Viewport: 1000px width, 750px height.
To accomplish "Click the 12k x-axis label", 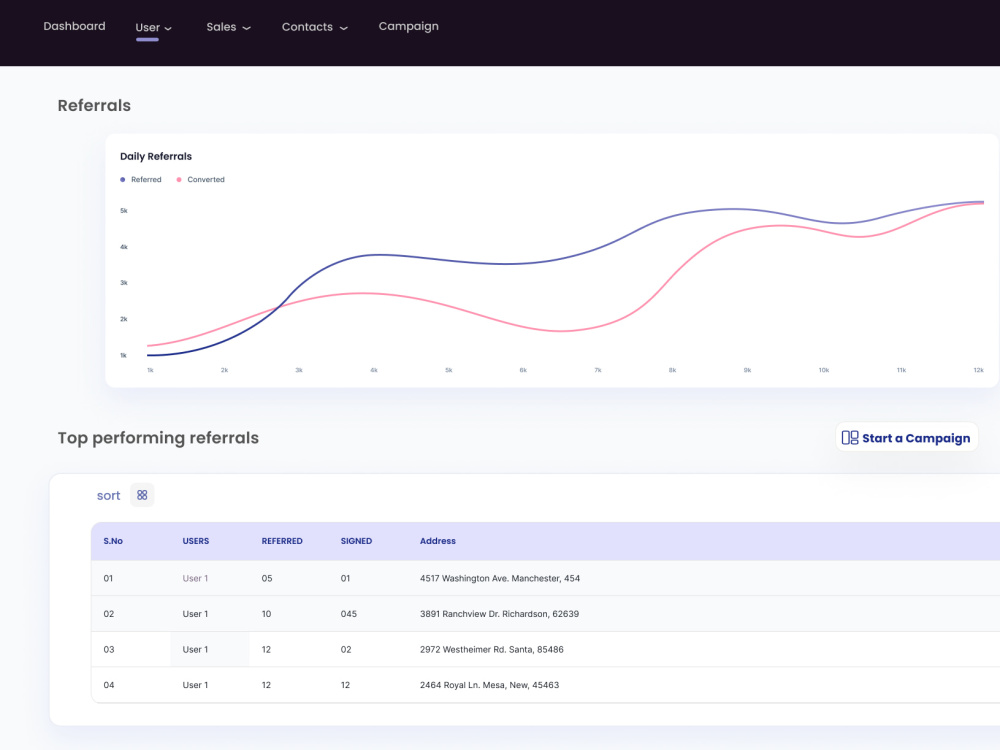I will (x=978, y=370).
